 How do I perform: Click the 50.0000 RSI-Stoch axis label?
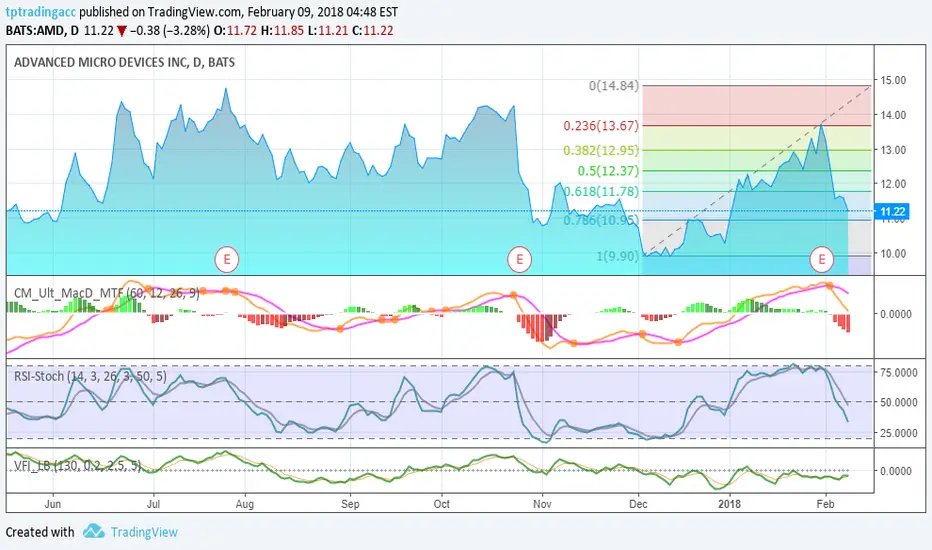(x=899, y=403)
